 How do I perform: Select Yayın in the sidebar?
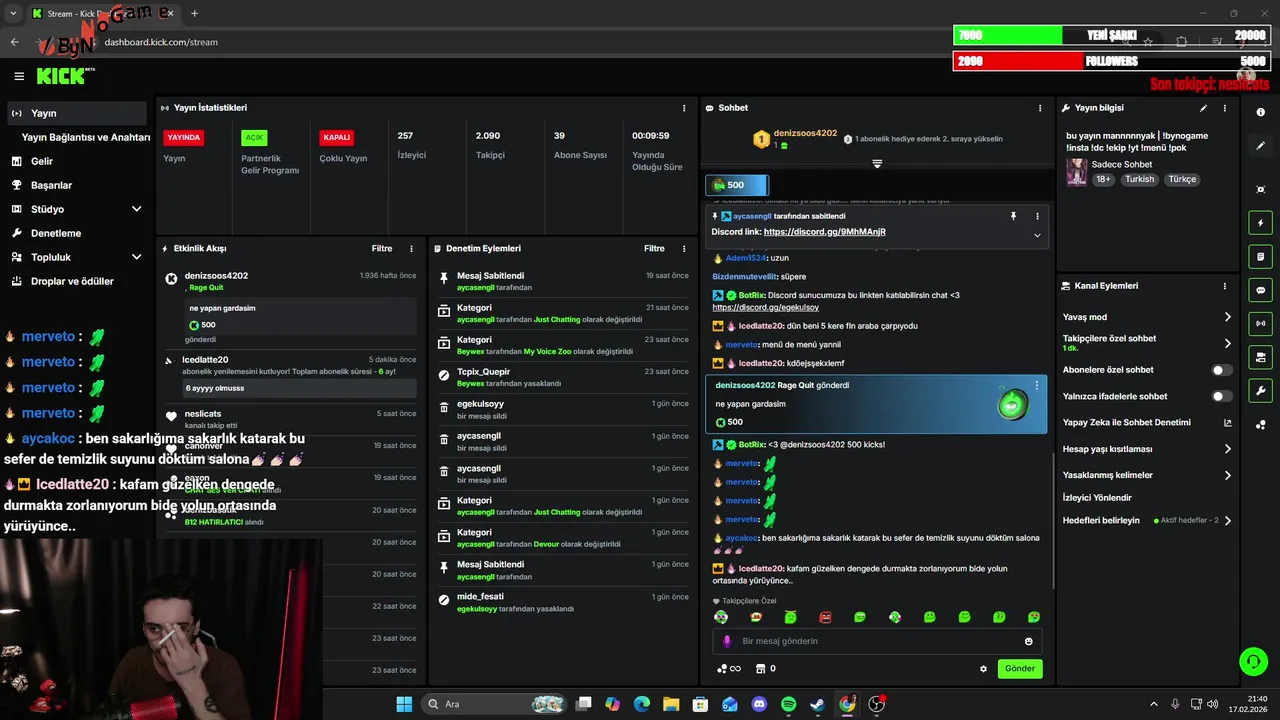coord(77,113)
